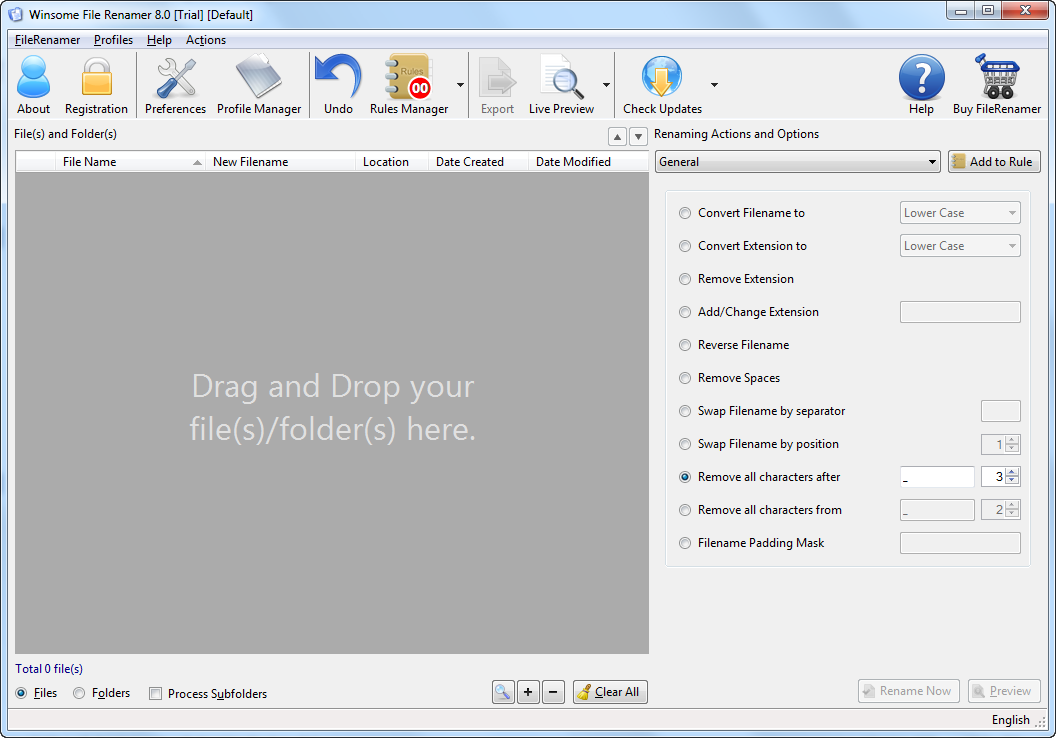This screenshot has width=1056, height=738.
Task: Click the Total 0 file(s) label
Action: tap(49, 669)
